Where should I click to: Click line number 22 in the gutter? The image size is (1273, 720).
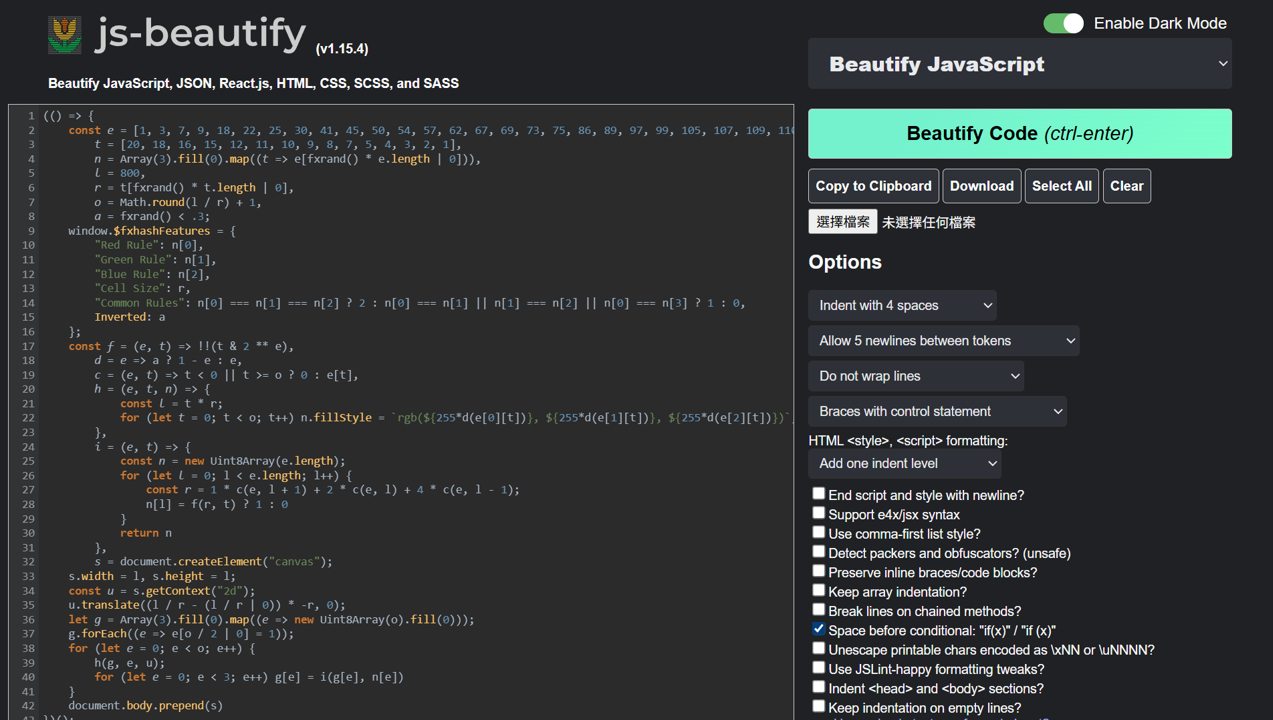click(x=28, y=418)
